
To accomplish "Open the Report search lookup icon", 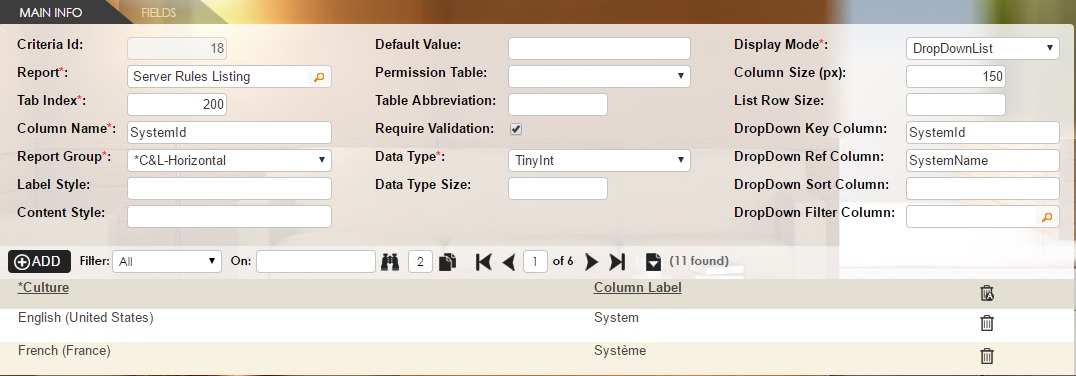I will click(x=318, y=77).
